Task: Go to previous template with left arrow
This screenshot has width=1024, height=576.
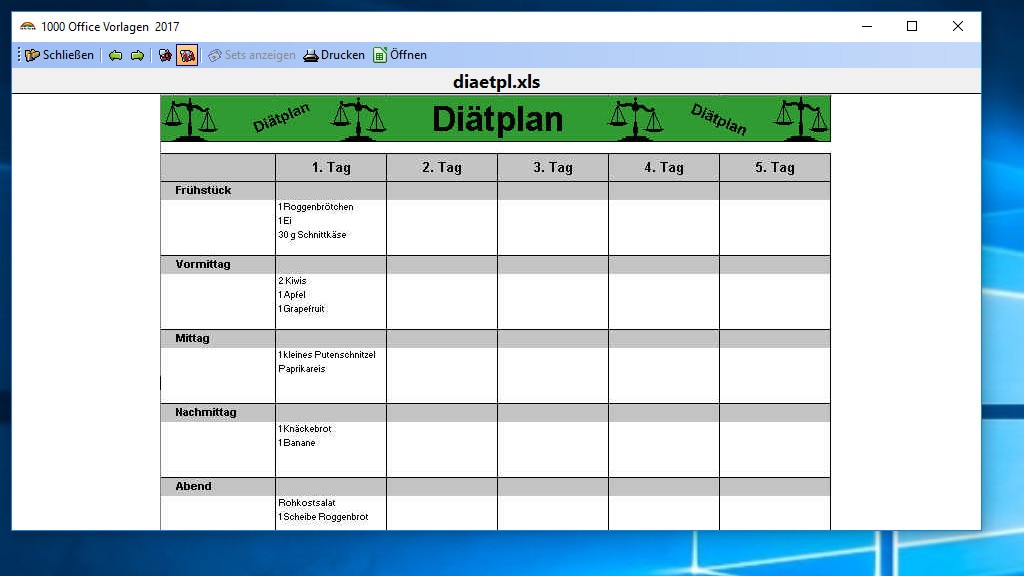Action: pos(116,55)
